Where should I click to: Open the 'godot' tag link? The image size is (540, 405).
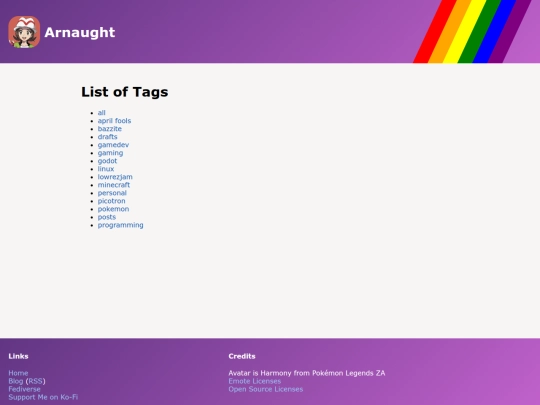(107, 161)
